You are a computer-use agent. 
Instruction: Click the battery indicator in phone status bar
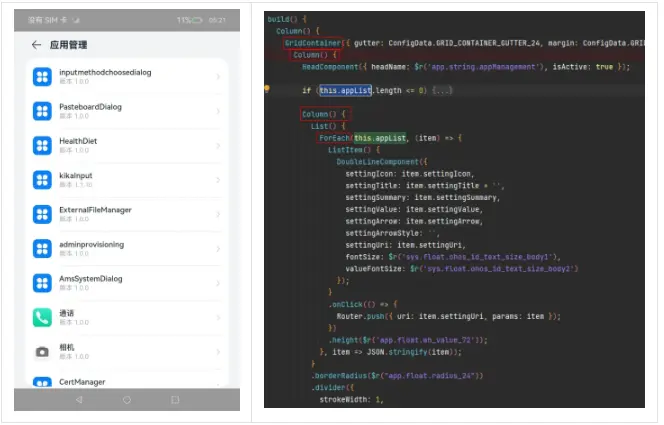(x=197, y=20)
